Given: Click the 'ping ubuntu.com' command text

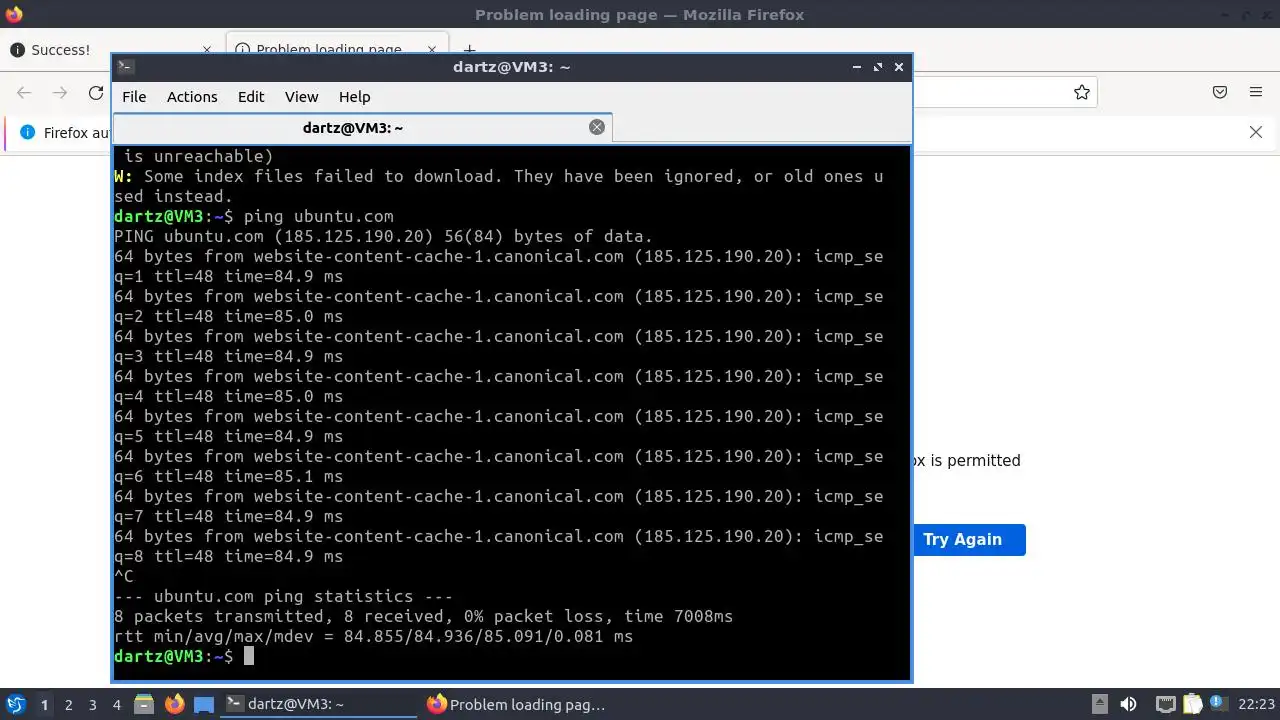Looking at the screenshot, I should click(319, 216).
